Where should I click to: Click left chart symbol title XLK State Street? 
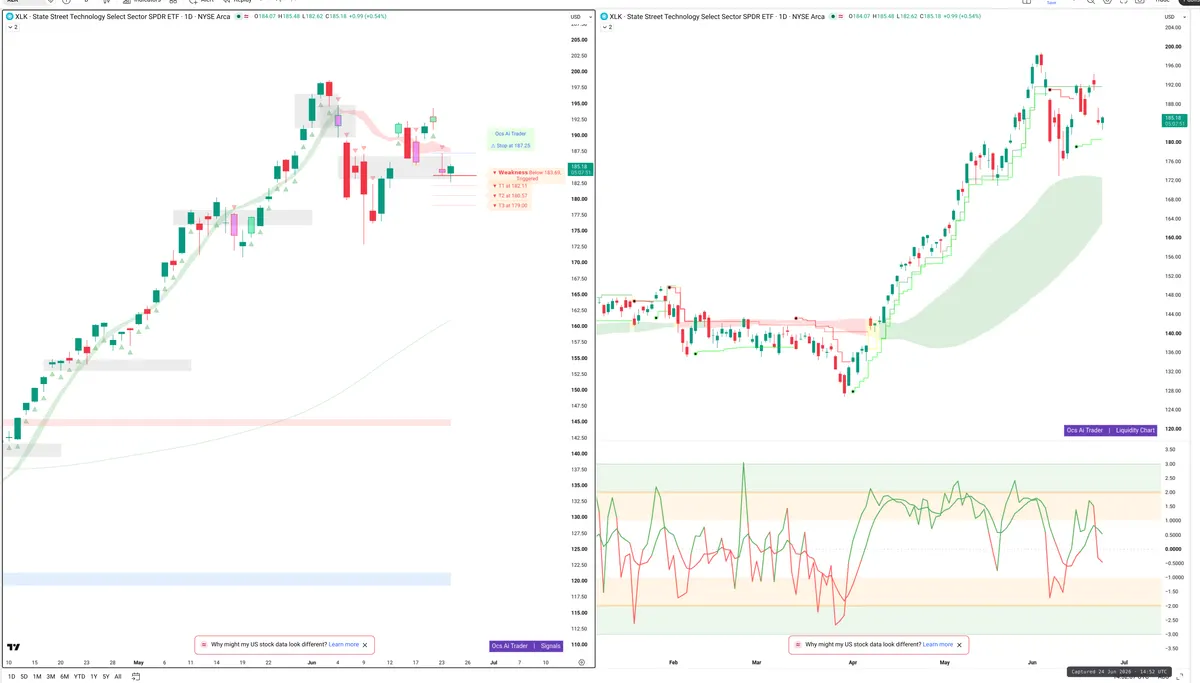tap(122, 17)
